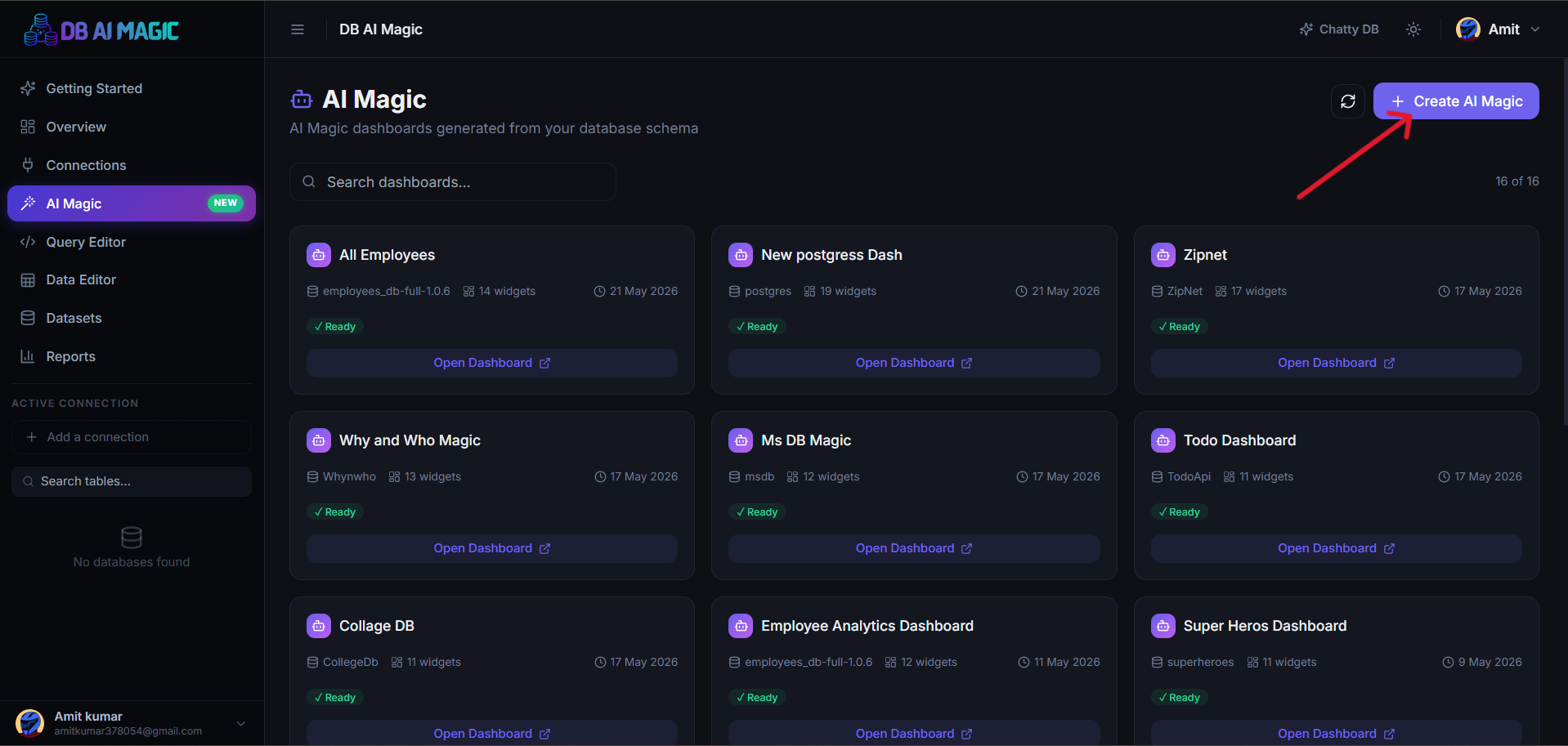This screenshot has width=1568, height=746.
Task: Expand the Amit profile dropdown
Action: (x=1535, y=29)
